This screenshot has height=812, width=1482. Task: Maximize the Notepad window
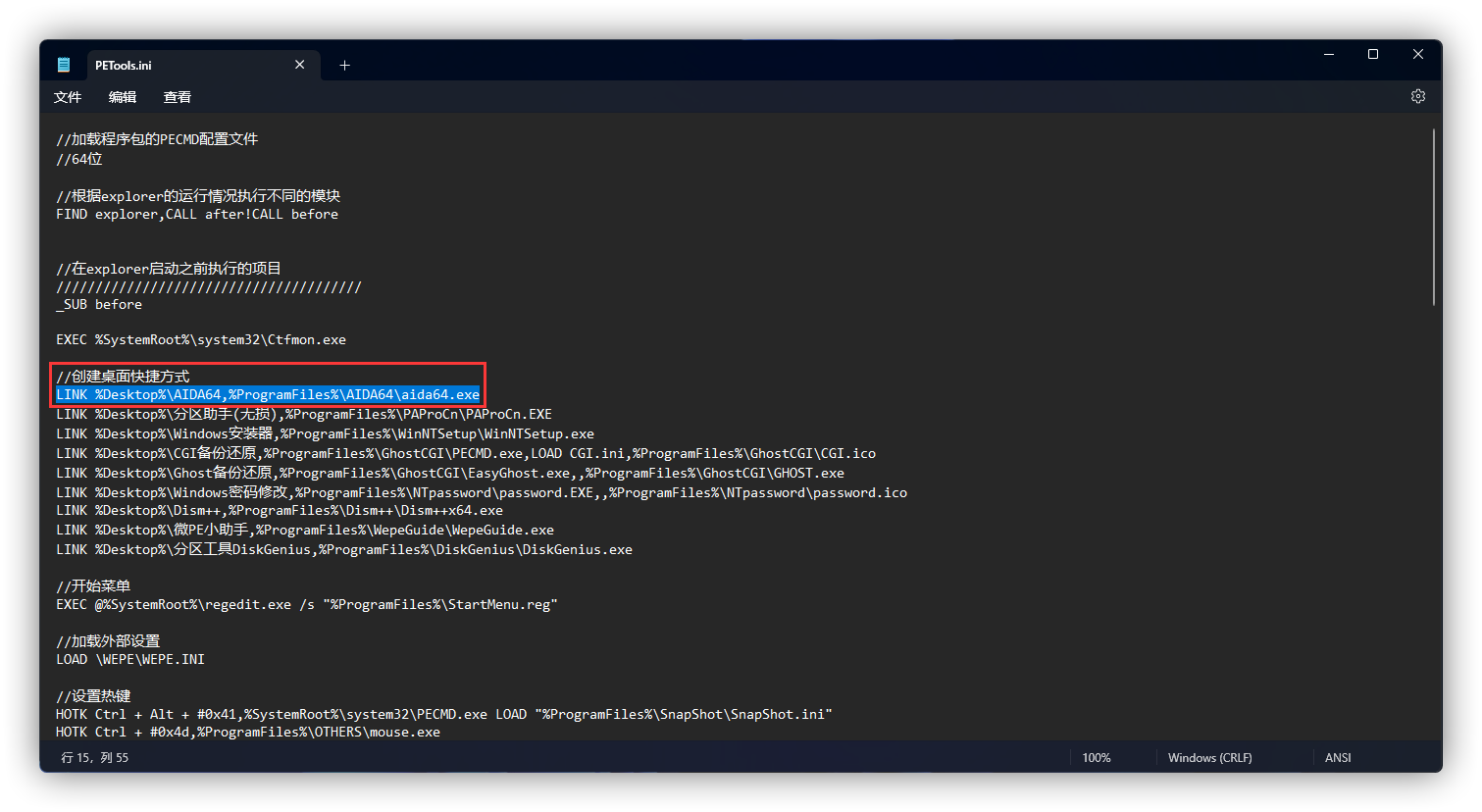coord(1373,55)
